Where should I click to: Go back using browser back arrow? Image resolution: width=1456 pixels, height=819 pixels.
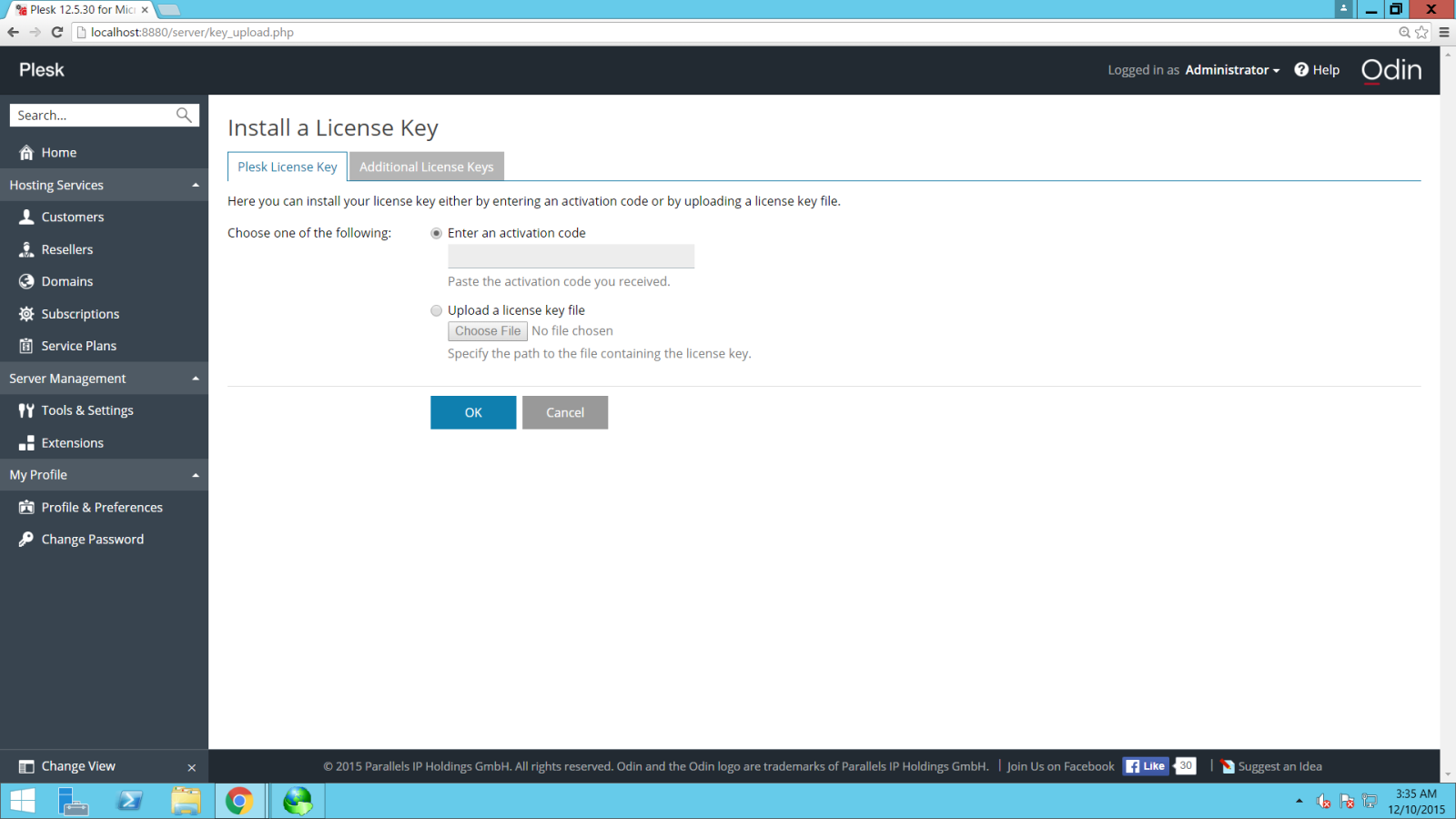[x=13, y=32]
